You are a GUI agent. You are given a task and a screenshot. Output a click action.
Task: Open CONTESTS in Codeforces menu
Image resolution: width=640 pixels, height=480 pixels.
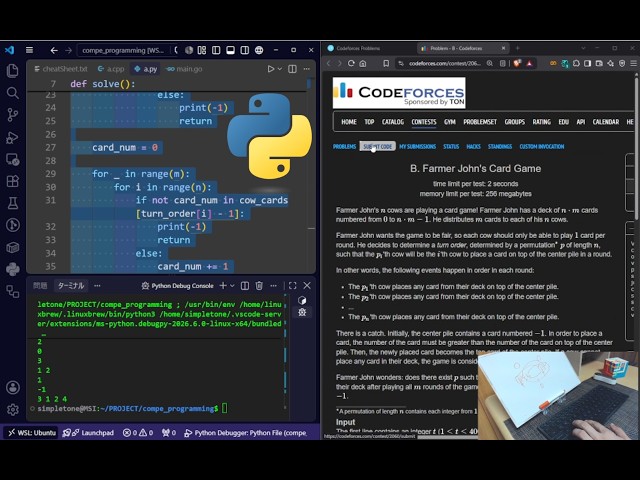pos(424,122)
